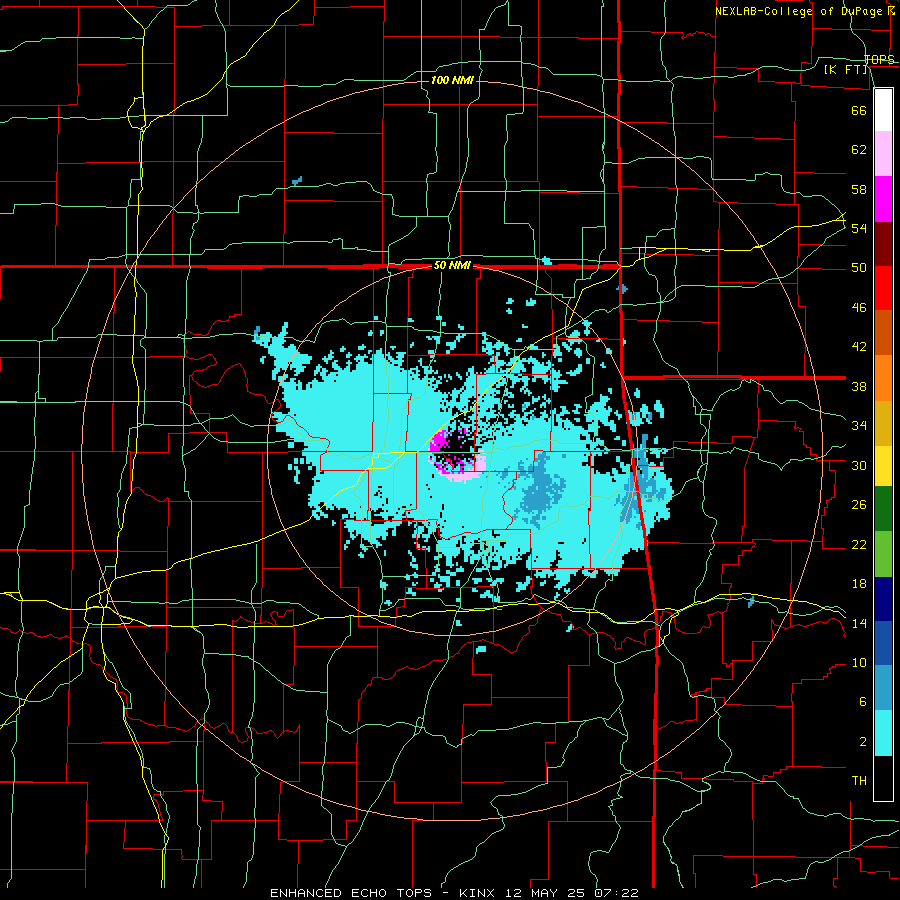Pick the light steel-blue legend swatch
900x900 pixels.
coord(883,688)
